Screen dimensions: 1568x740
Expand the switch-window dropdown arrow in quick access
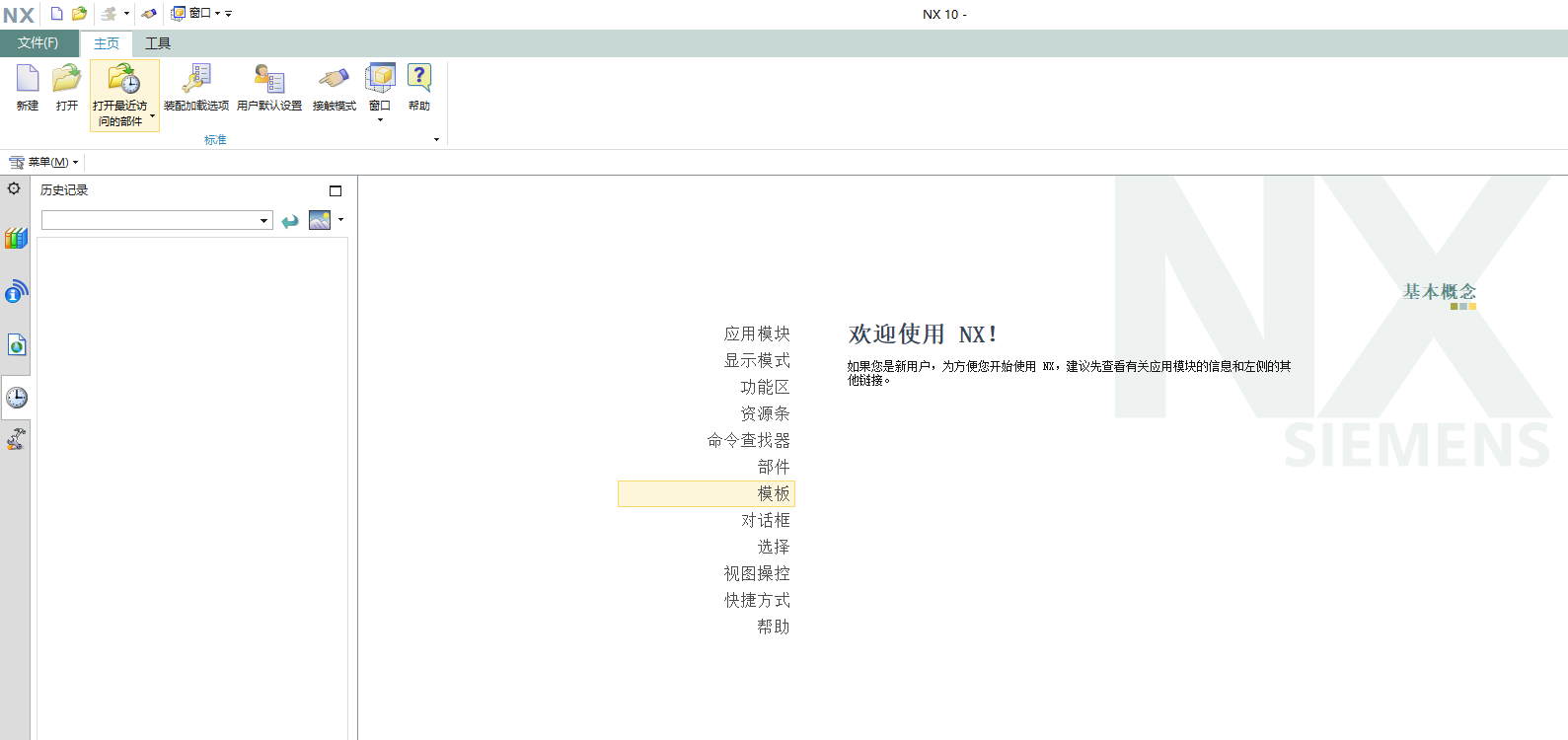126,14
